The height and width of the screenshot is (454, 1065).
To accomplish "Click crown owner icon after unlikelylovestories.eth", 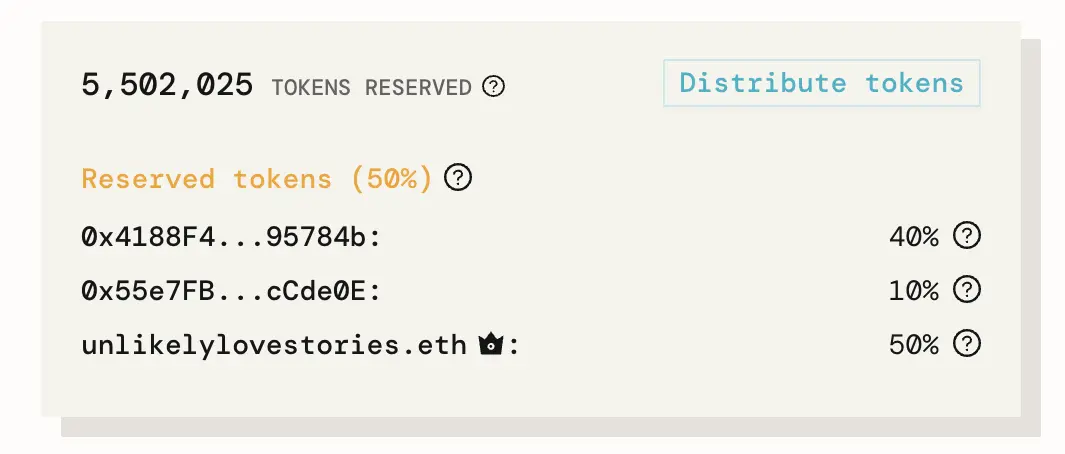I will tap(490, 346).
